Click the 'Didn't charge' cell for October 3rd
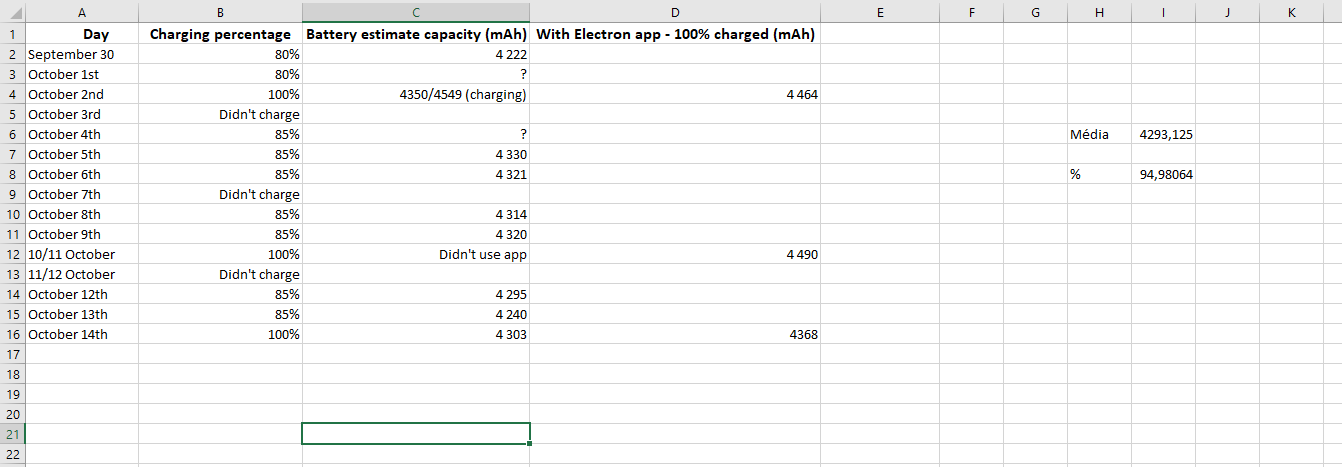This screenshot has width=1342, height=467. tap(220, 114)
